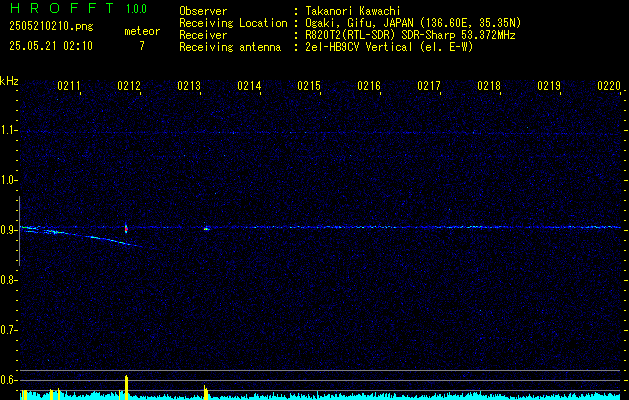Click the 0218 time marker
Image resolution: width=629 pixels, height=400 pixels.
tap(489, 85)
